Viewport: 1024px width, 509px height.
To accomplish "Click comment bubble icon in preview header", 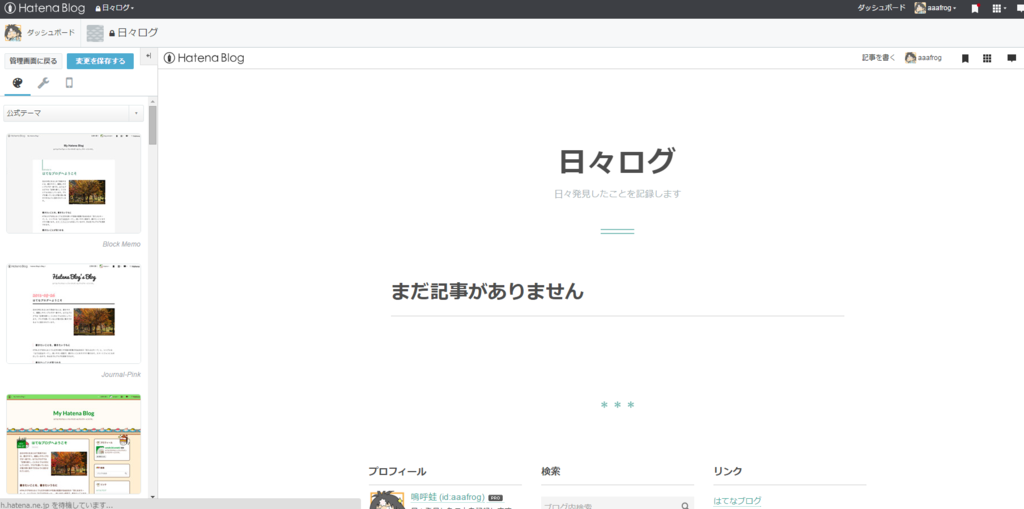I will [1012, 58].
